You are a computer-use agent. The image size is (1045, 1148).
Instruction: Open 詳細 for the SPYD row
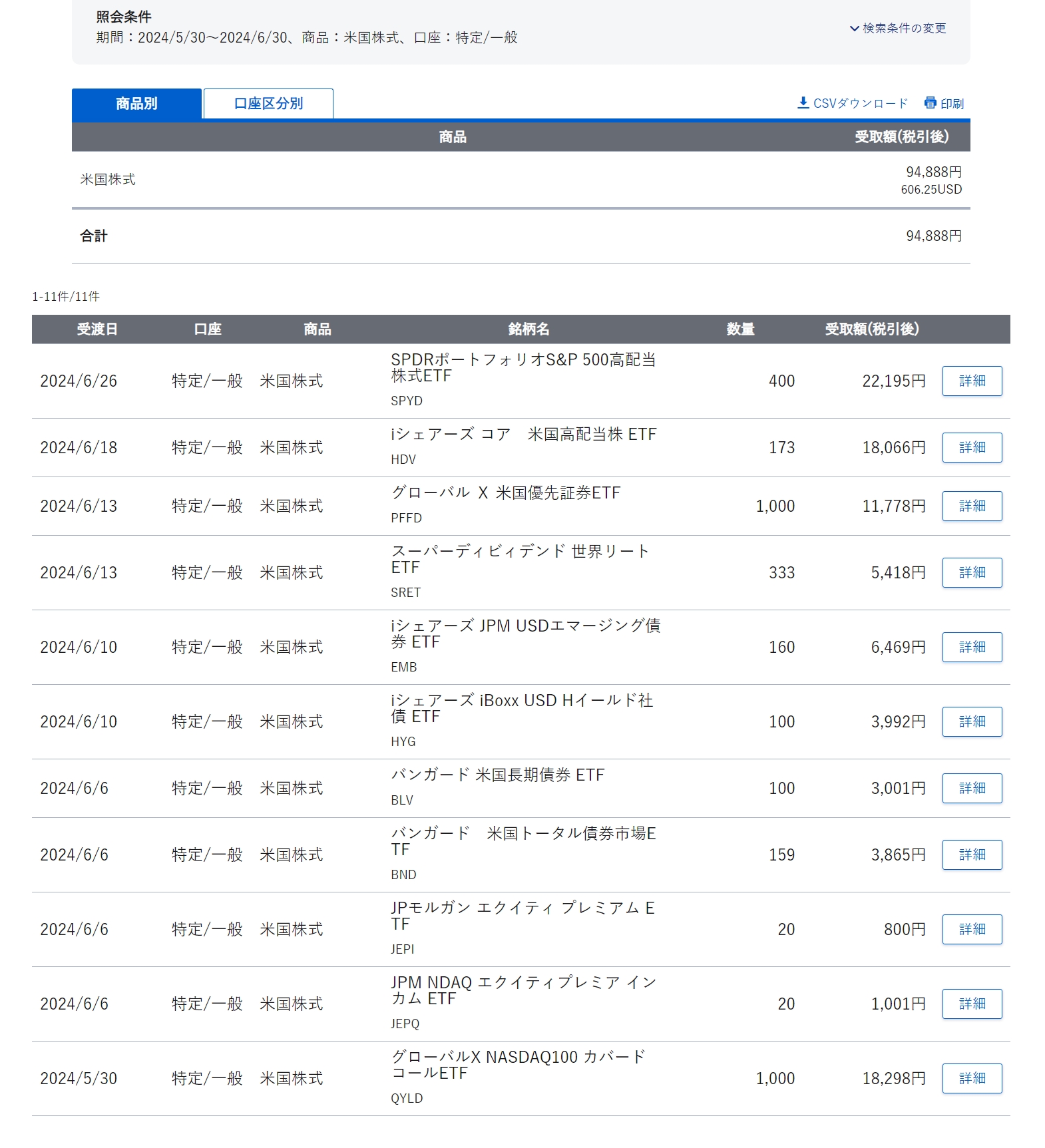pyautogui.click(x=972, y=381)
